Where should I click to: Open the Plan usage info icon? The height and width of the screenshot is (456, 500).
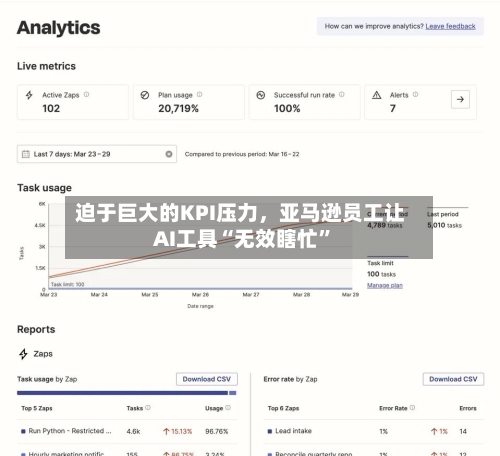199,95
